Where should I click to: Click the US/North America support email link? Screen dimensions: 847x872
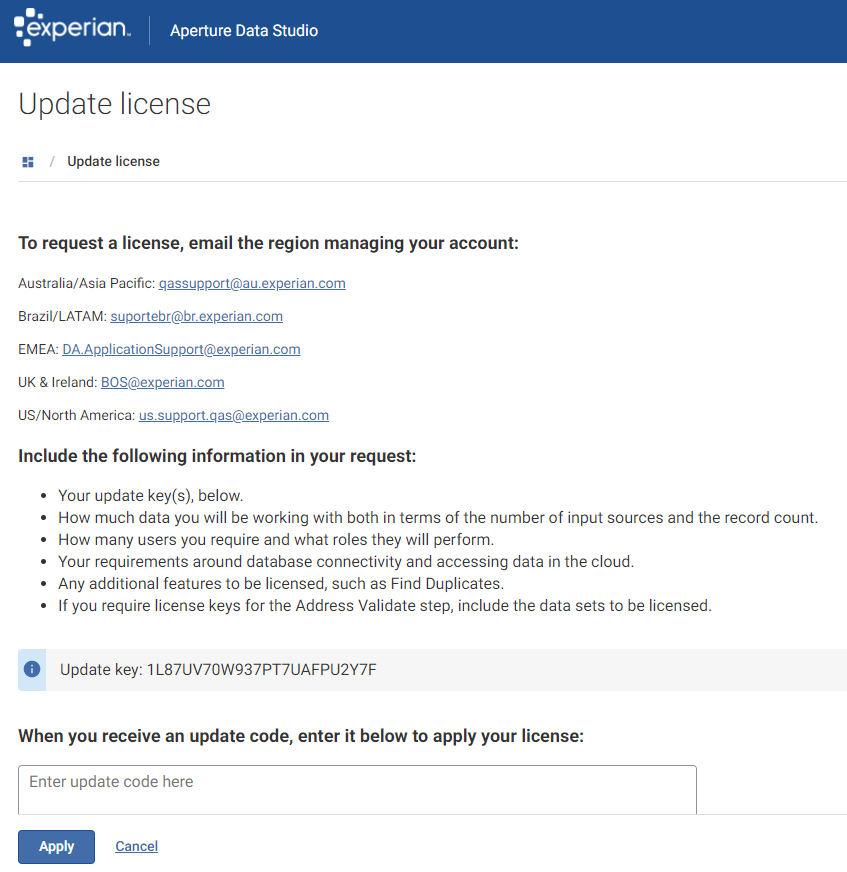(233, 415)
